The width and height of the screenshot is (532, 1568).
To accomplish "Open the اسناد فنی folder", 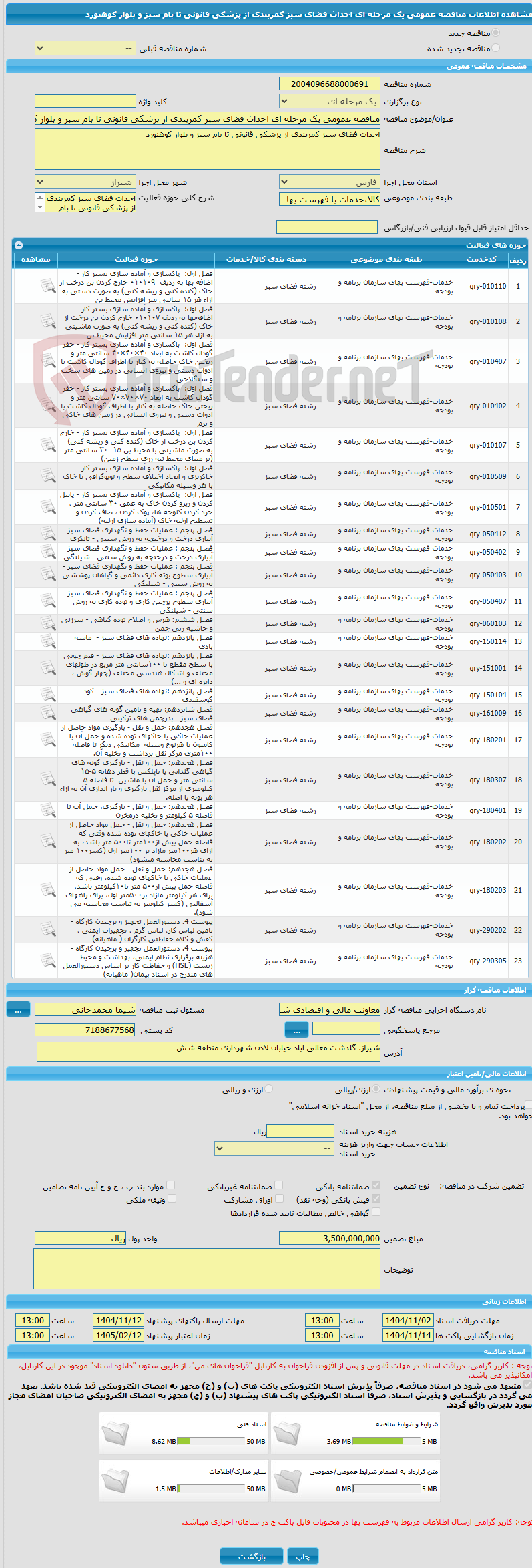I will point(115,1434).
